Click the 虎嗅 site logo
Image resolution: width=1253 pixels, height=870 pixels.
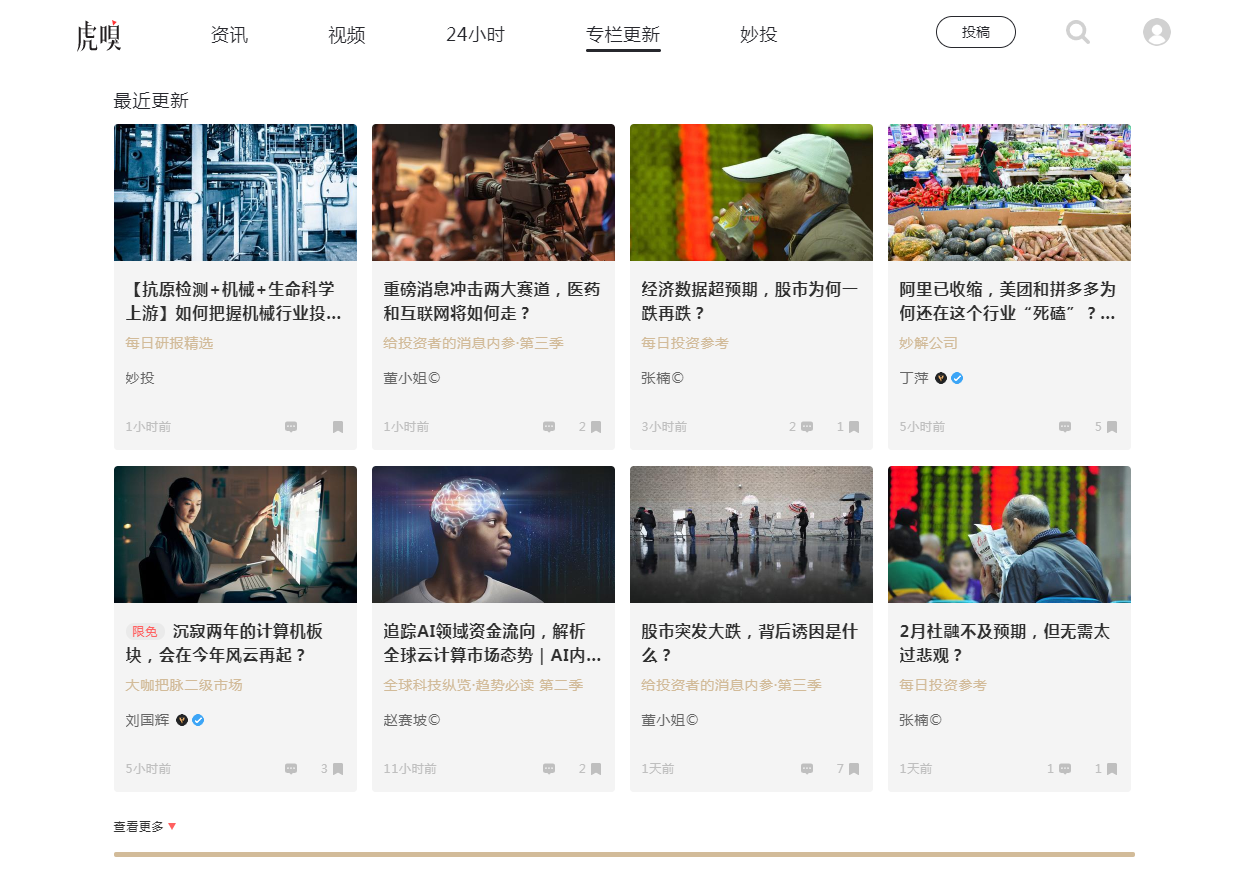[x=99, y=35]
